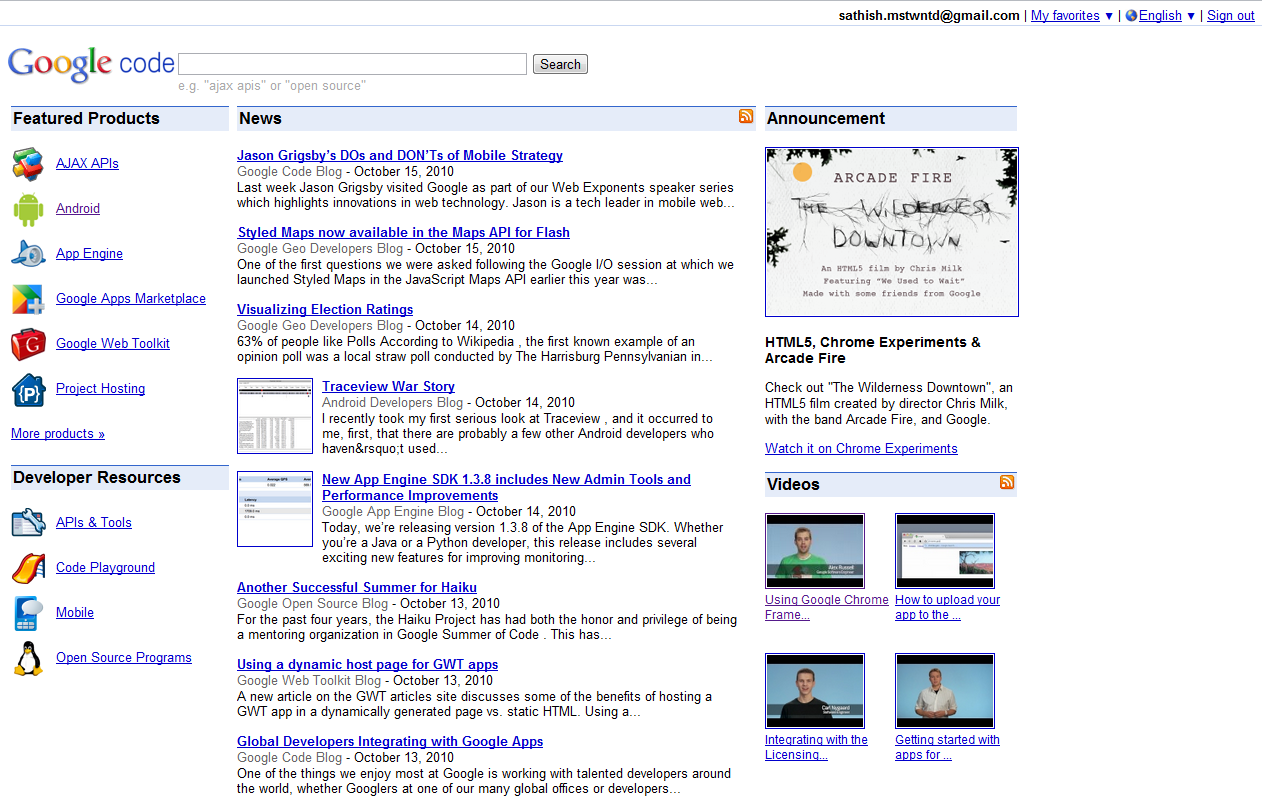Viewport: 1262px width, 796px height.
Task: Click the Google code logo
Action: click(x=91, y=64)
